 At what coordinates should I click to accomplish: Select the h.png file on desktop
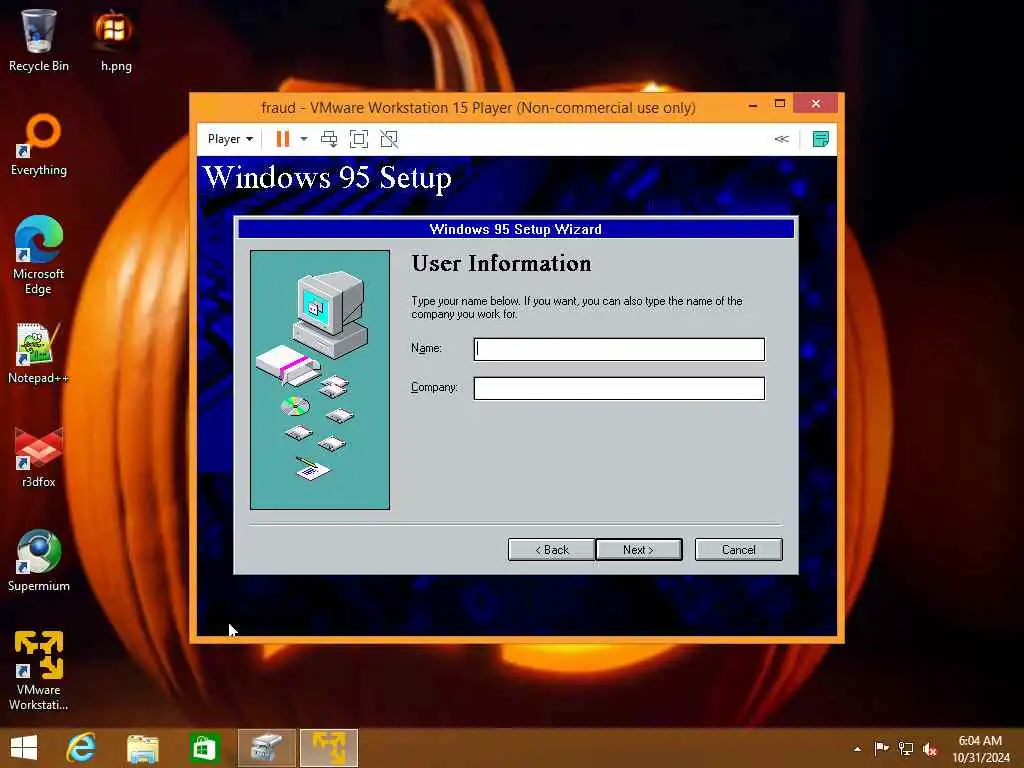pos(116,40)
